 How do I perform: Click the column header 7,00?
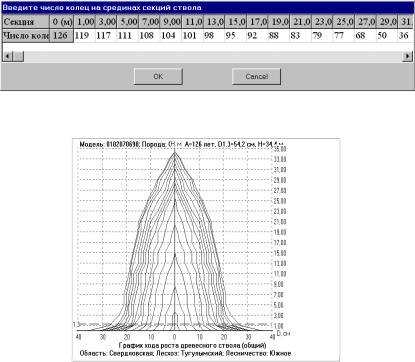point(149,22)
